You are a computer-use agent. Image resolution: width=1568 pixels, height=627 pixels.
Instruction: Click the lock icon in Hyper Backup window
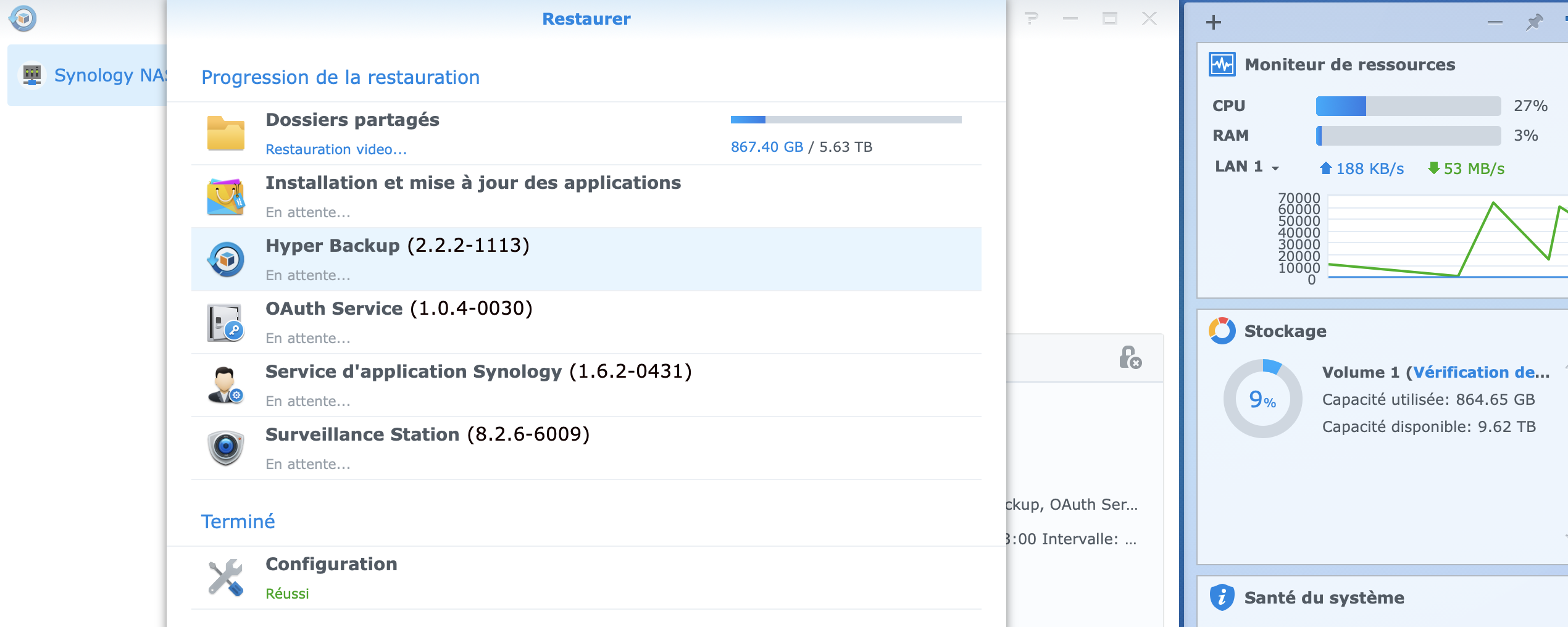tap(1130, 357)
